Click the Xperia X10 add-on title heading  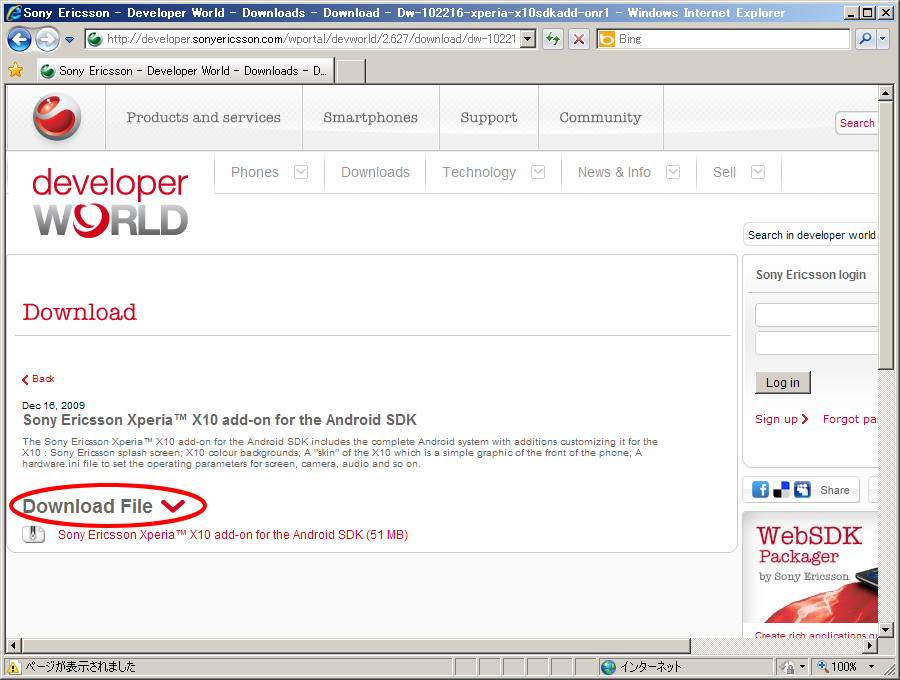click(x=220, y=420)
